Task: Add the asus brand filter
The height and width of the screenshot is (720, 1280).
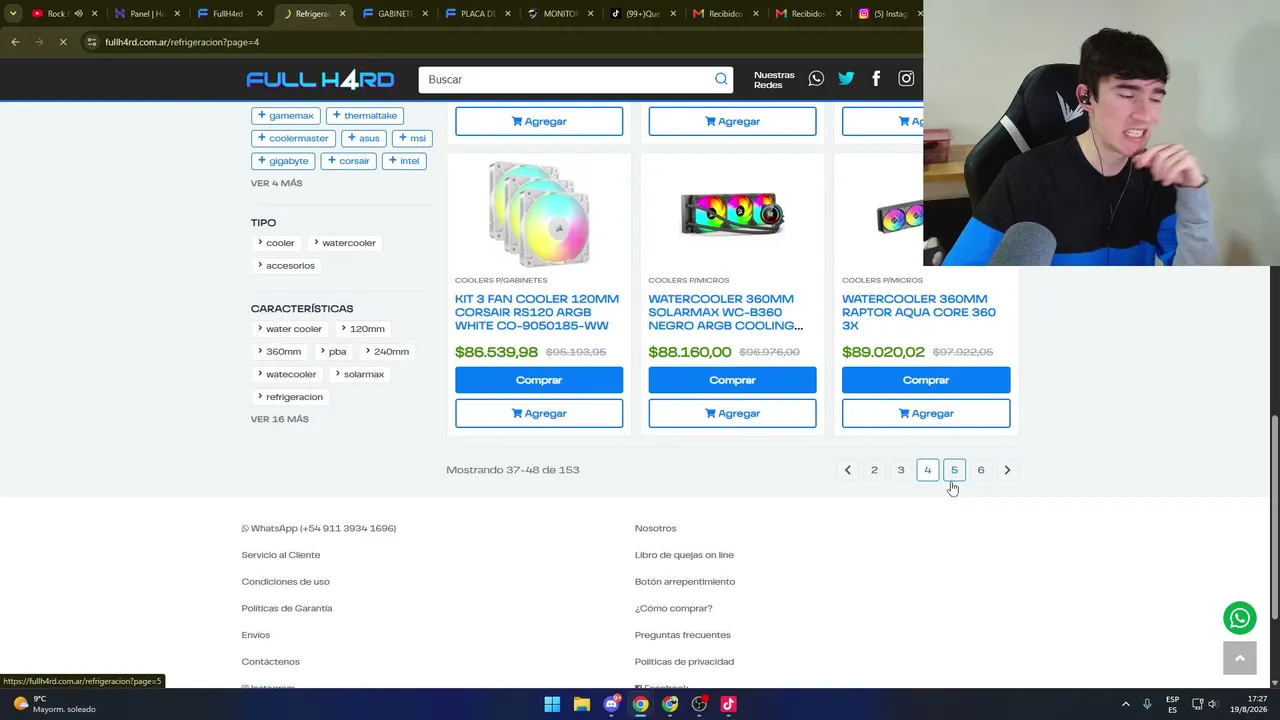Action: (363, 138)
